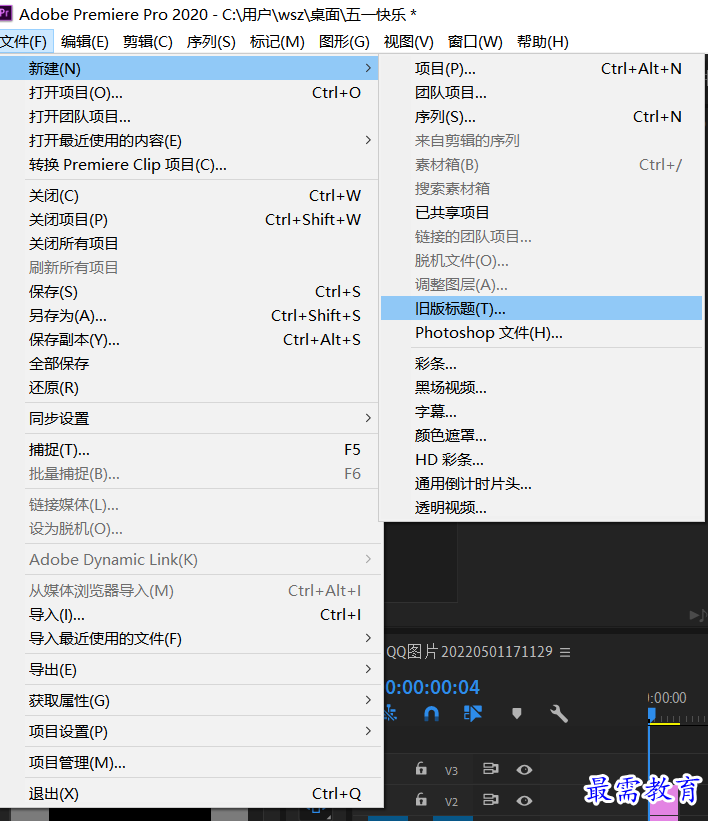708x821 pixels.
Task: Choose 透明视频... in New submenu
Action: pos(541,507)
